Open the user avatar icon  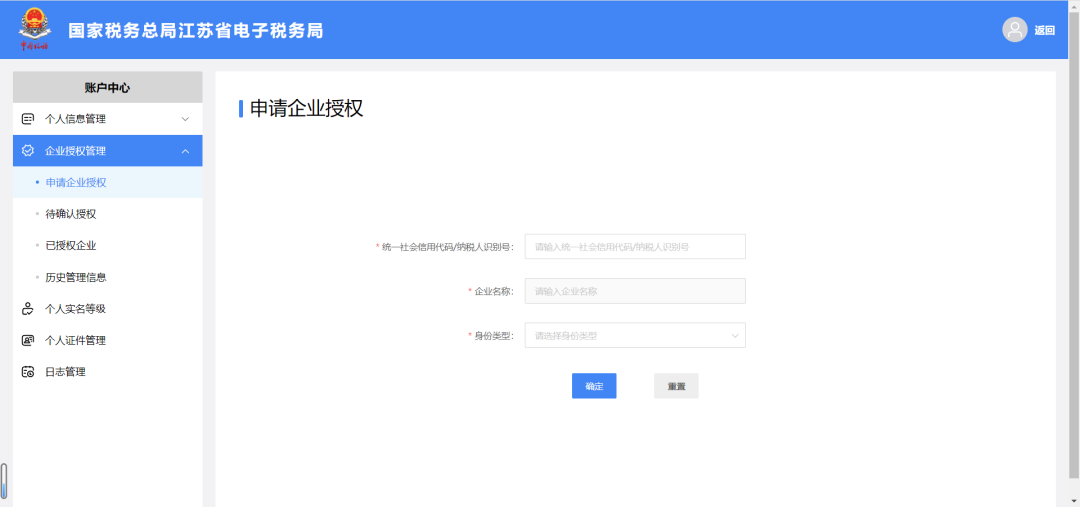[1015, 30]
